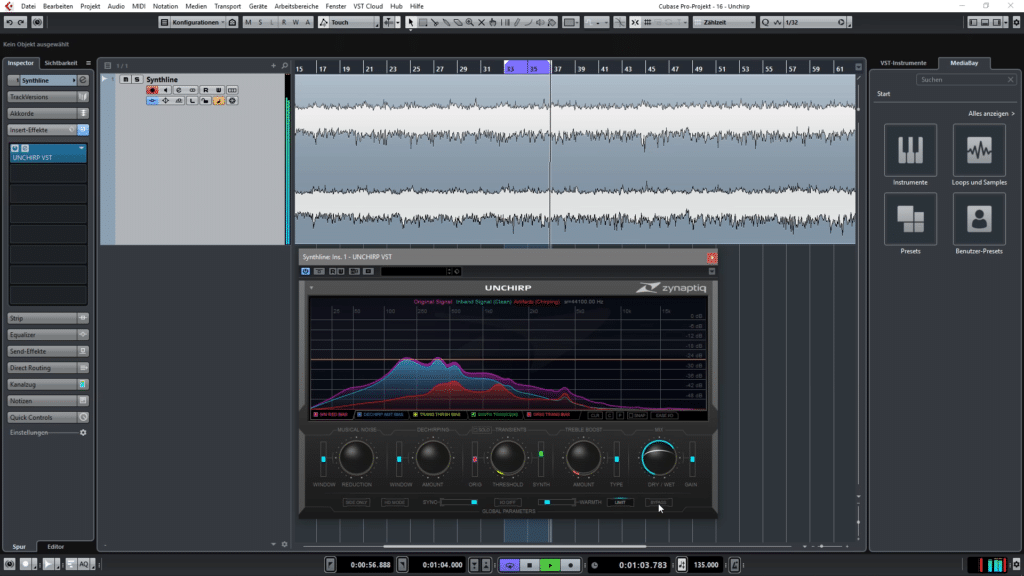This screenshot has width=1024, height=576.
Task: Click the CLR button in UNCHIRP display
Action: click(x=594, y=415)
